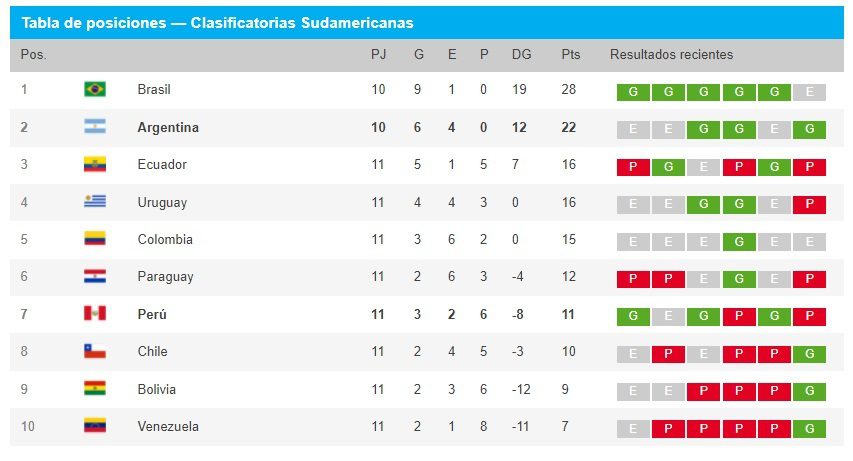Click the Colombia flag icon
The width and height of the screenshot is (853, 461).
95,240
